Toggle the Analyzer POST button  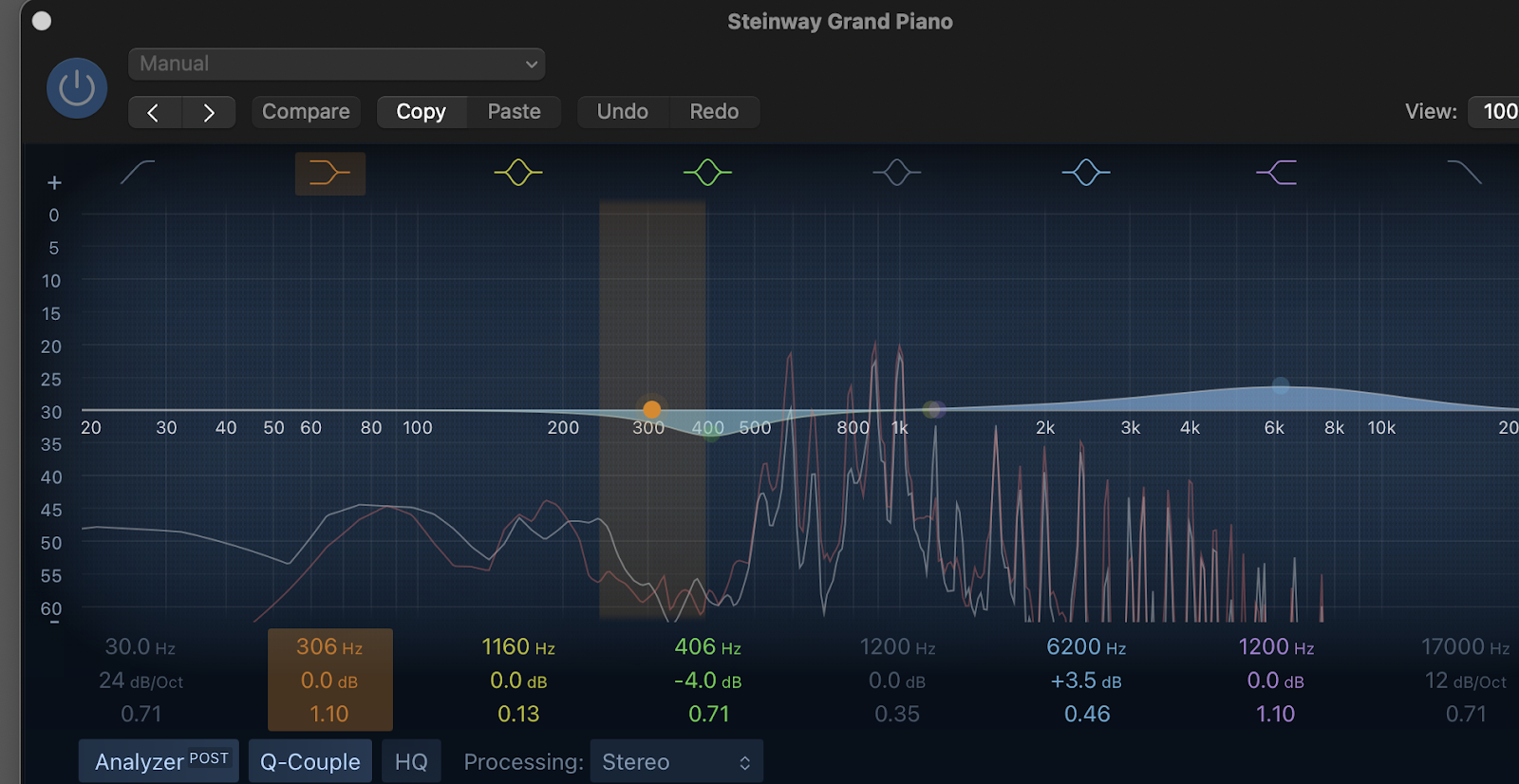(x=159, y=761)
